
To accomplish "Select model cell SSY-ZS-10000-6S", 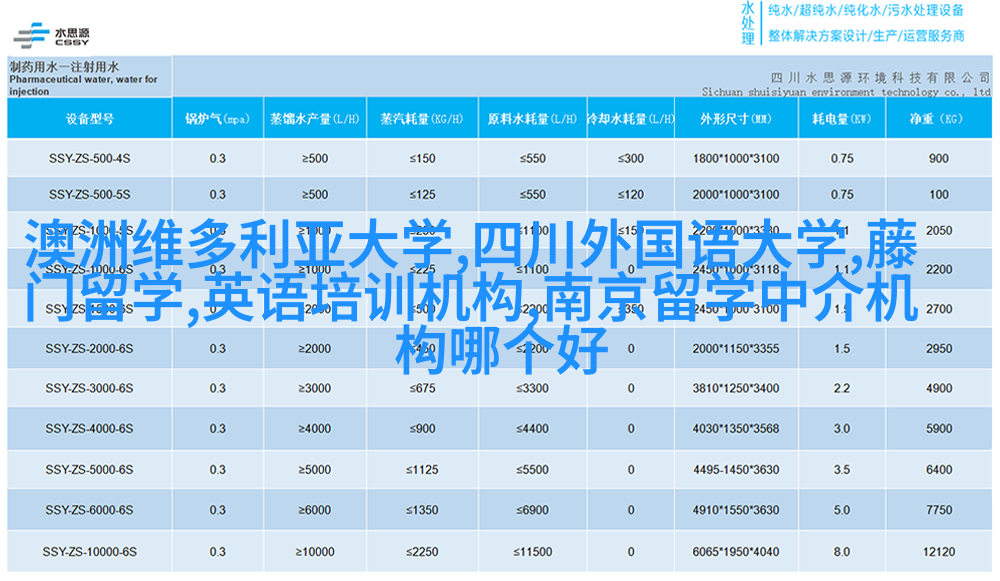I will (x=89, y=552).
